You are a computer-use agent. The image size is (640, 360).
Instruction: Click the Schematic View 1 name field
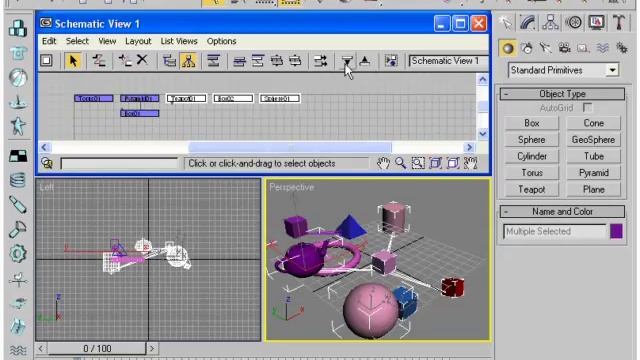tap(448, 61)
